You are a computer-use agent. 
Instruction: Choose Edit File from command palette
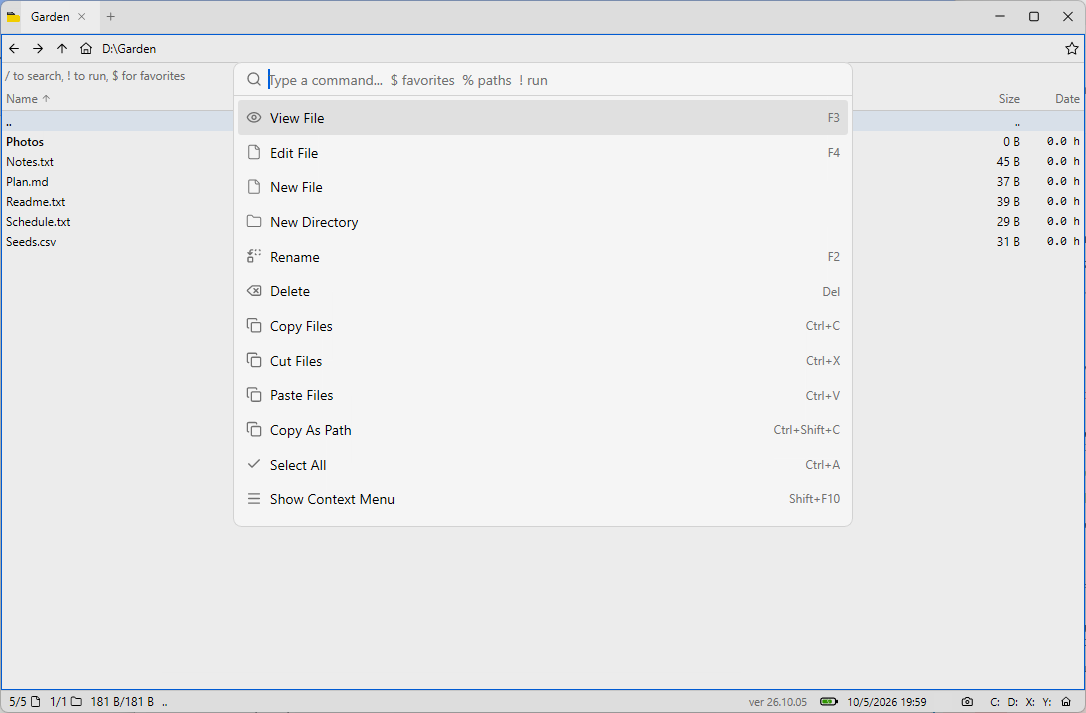[x=543, y=152]
